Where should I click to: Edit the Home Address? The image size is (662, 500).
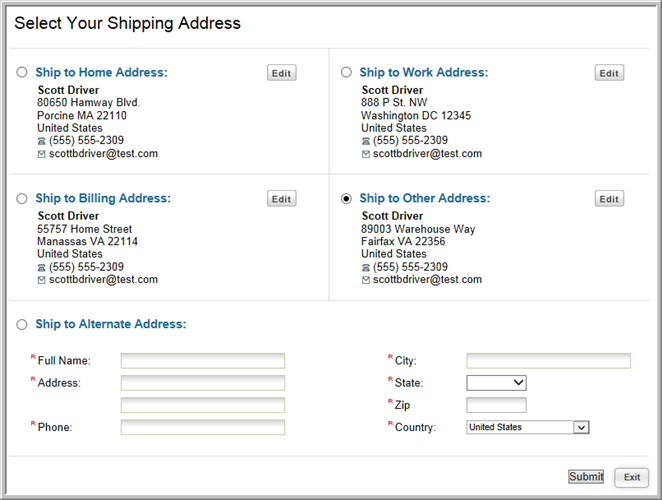pos(282,73)
